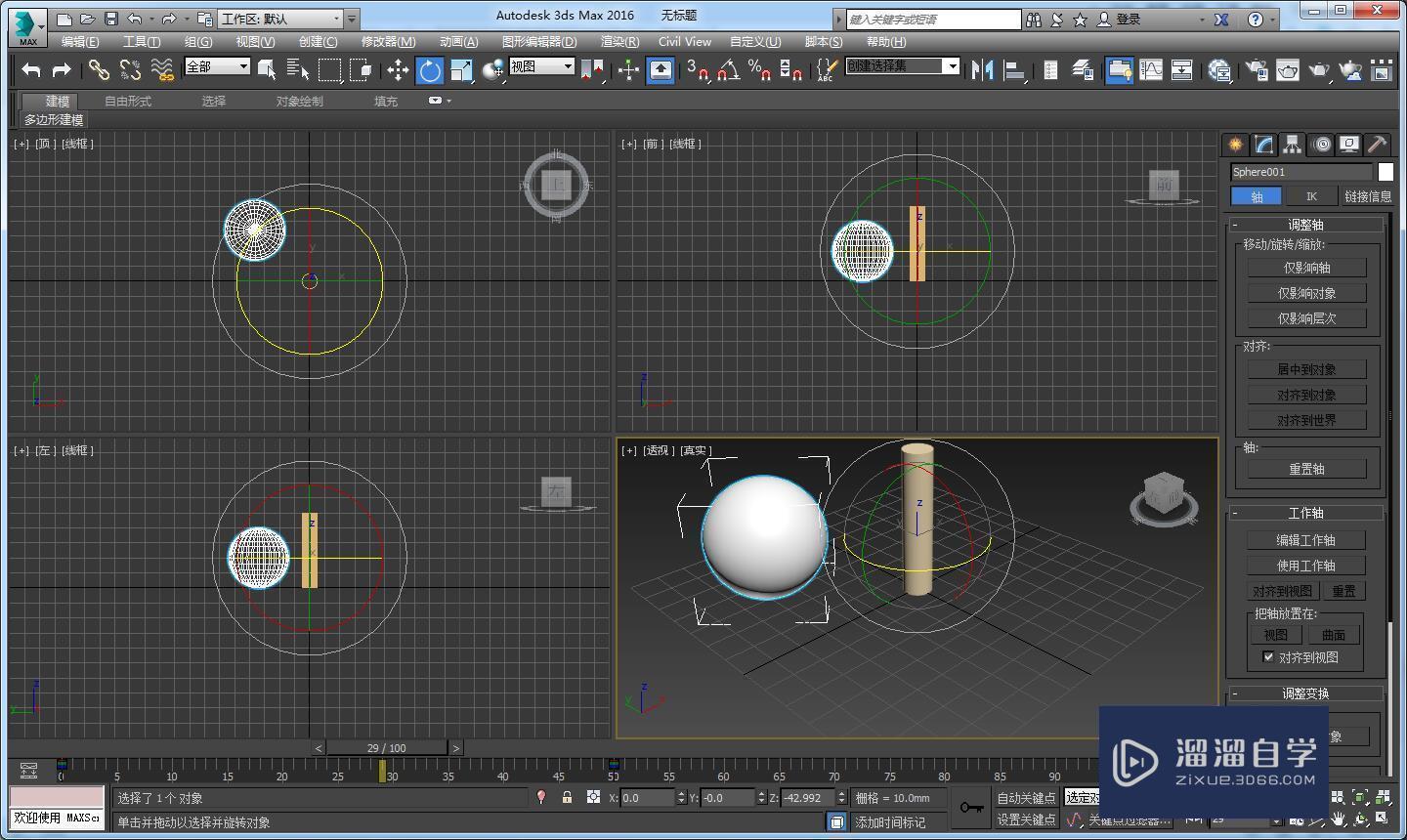Open the Schematic View icon
Viewport: 1407px width, 840px height.
(x=1182, y=69)
